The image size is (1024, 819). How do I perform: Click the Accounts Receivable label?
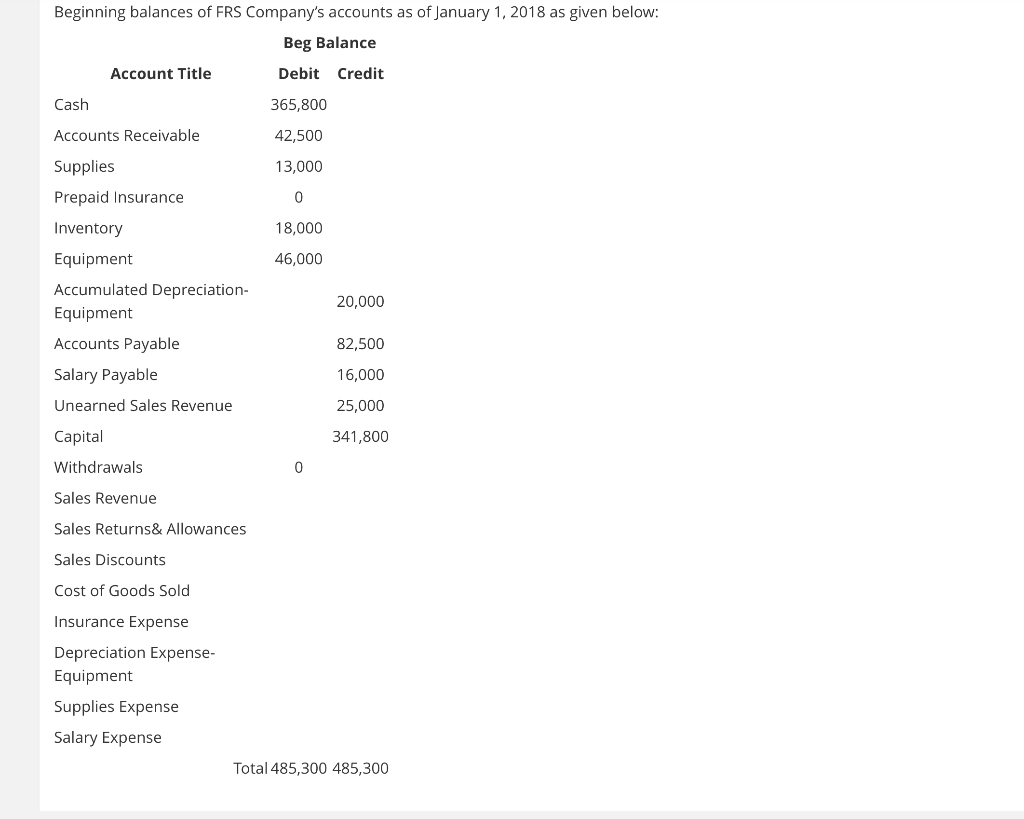[x=126, y=135]
